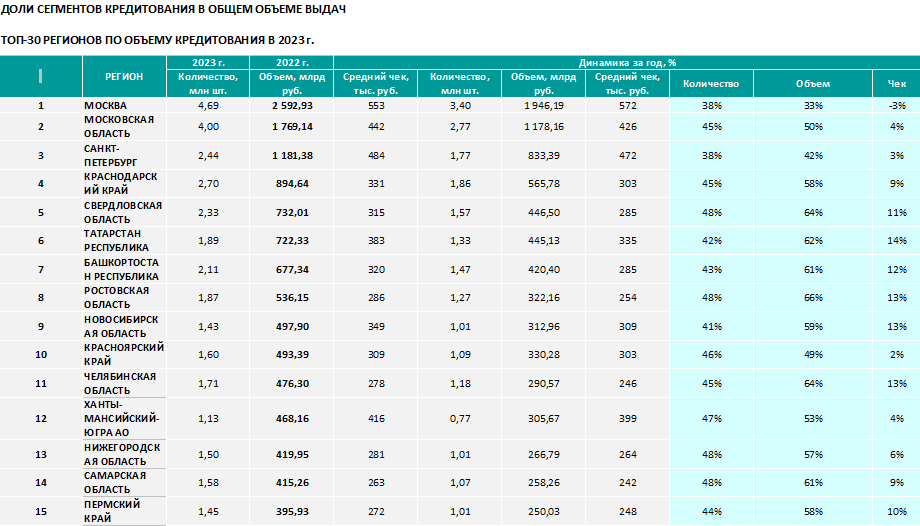Click row number '12' cell
920x526 pixels.
(41, 419)
